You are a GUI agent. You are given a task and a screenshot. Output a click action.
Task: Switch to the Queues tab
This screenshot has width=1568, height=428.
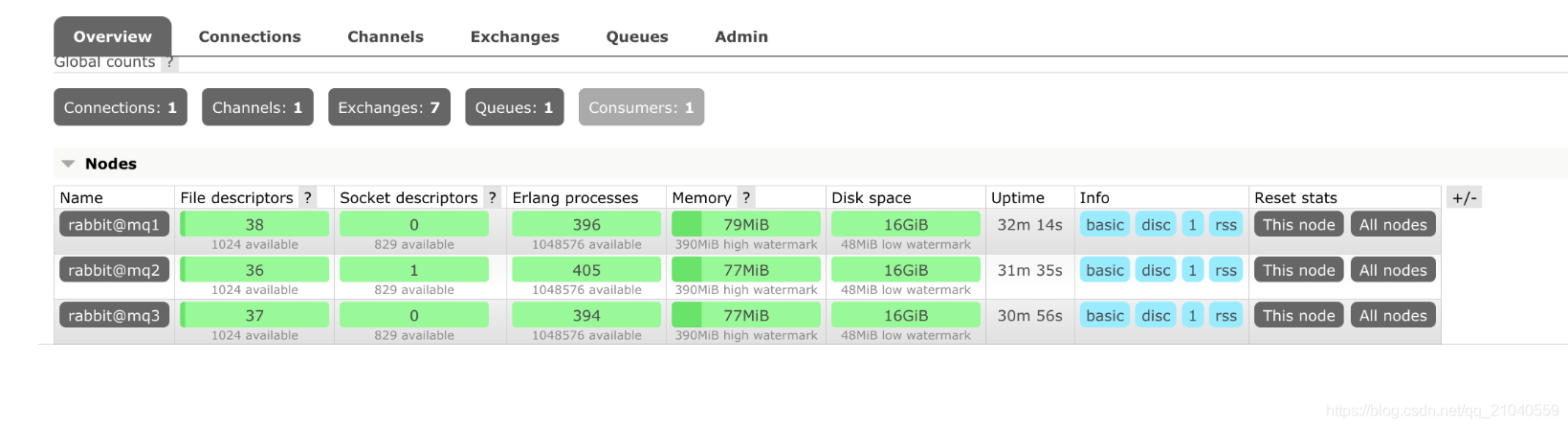coord(637,36)
